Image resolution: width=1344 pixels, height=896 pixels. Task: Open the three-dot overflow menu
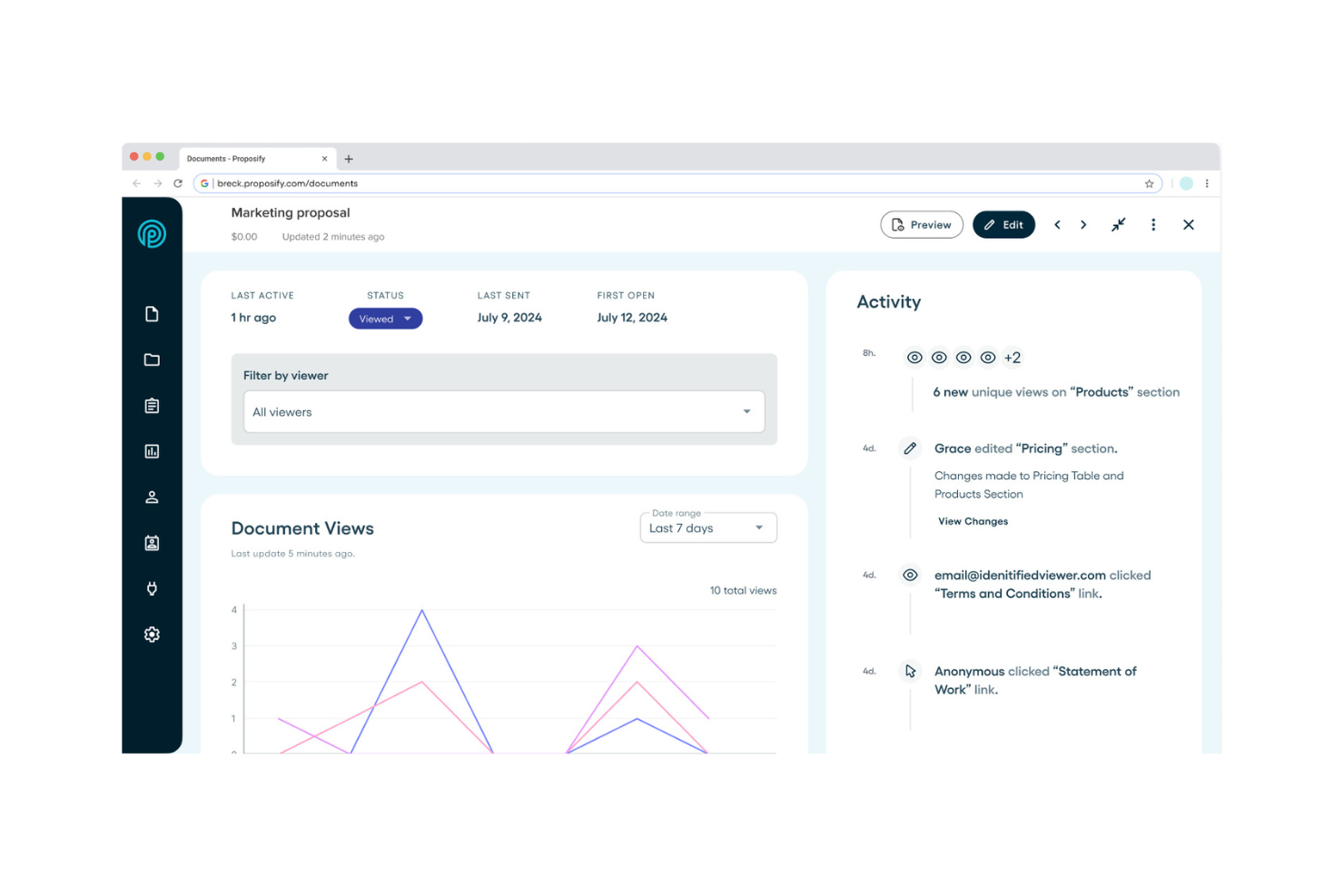[1153, 224]
